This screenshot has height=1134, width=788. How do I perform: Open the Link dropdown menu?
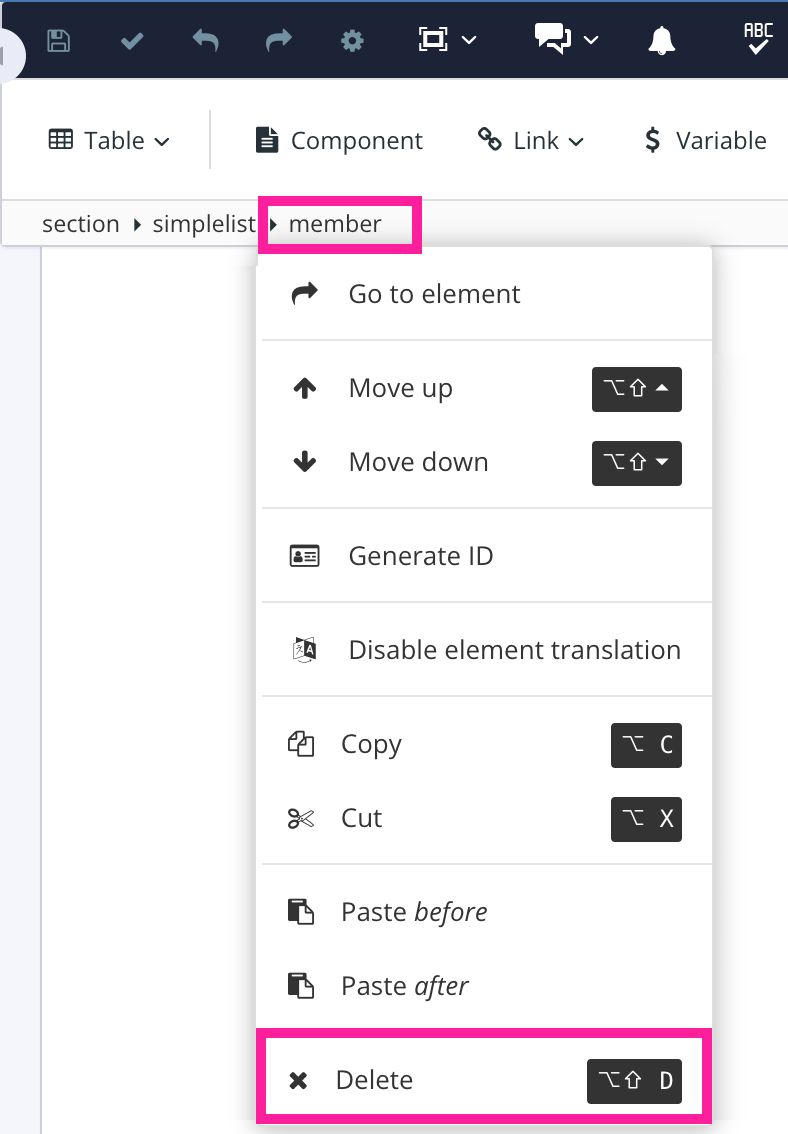click(x=531, y=140)
